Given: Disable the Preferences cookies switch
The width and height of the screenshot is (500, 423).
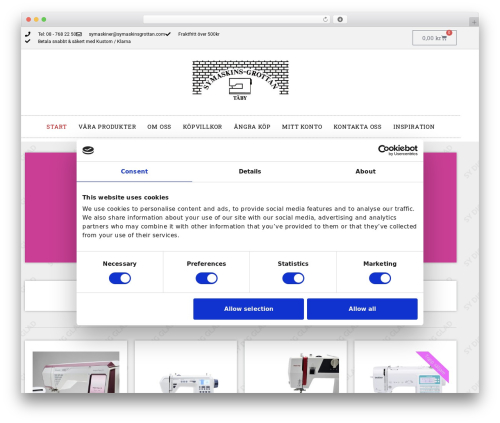Looking at the screenshot, I should coord(207,278).
